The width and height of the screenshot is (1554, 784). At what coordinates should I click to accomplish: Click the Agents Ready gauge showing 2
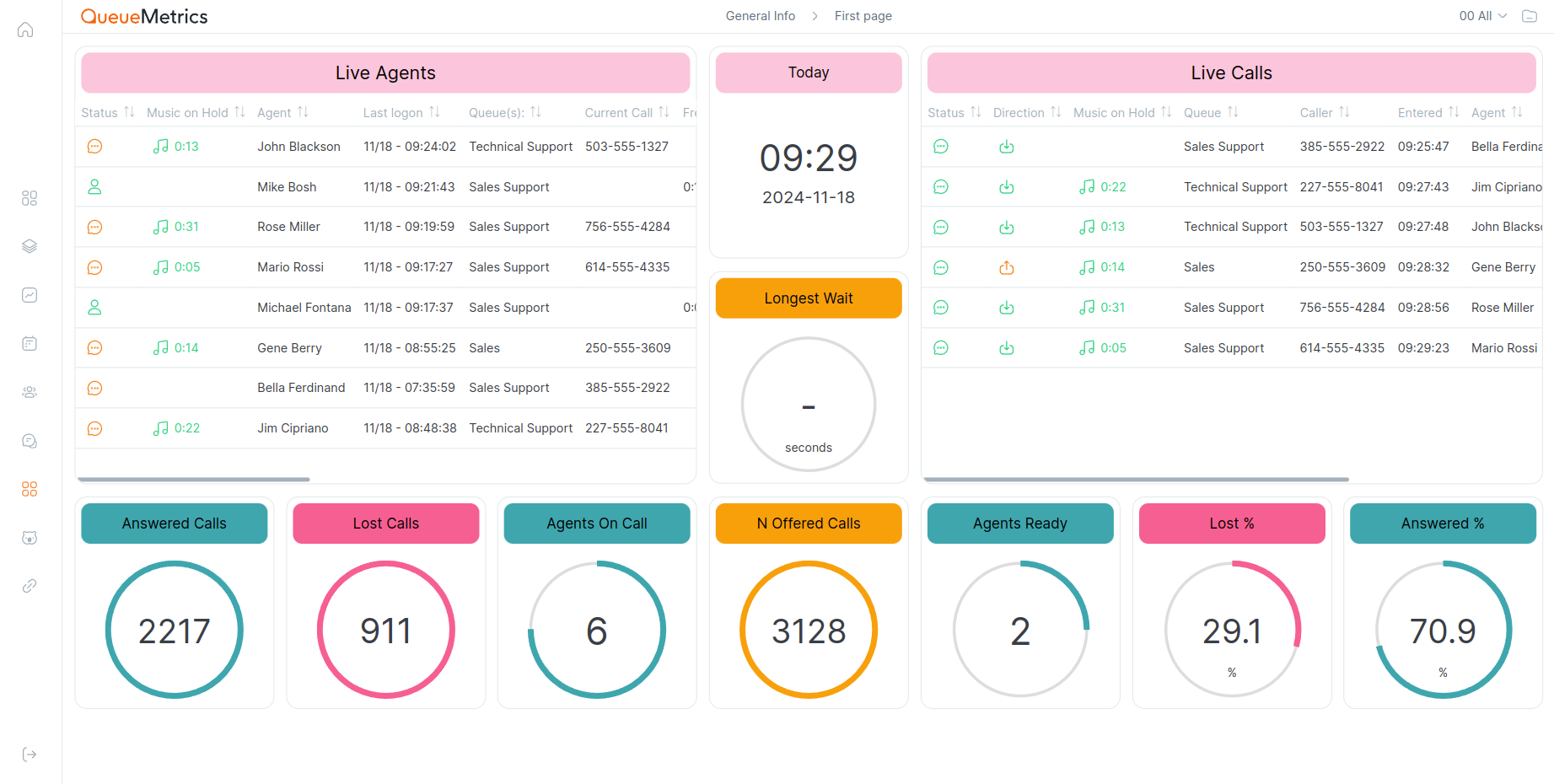1020,630
